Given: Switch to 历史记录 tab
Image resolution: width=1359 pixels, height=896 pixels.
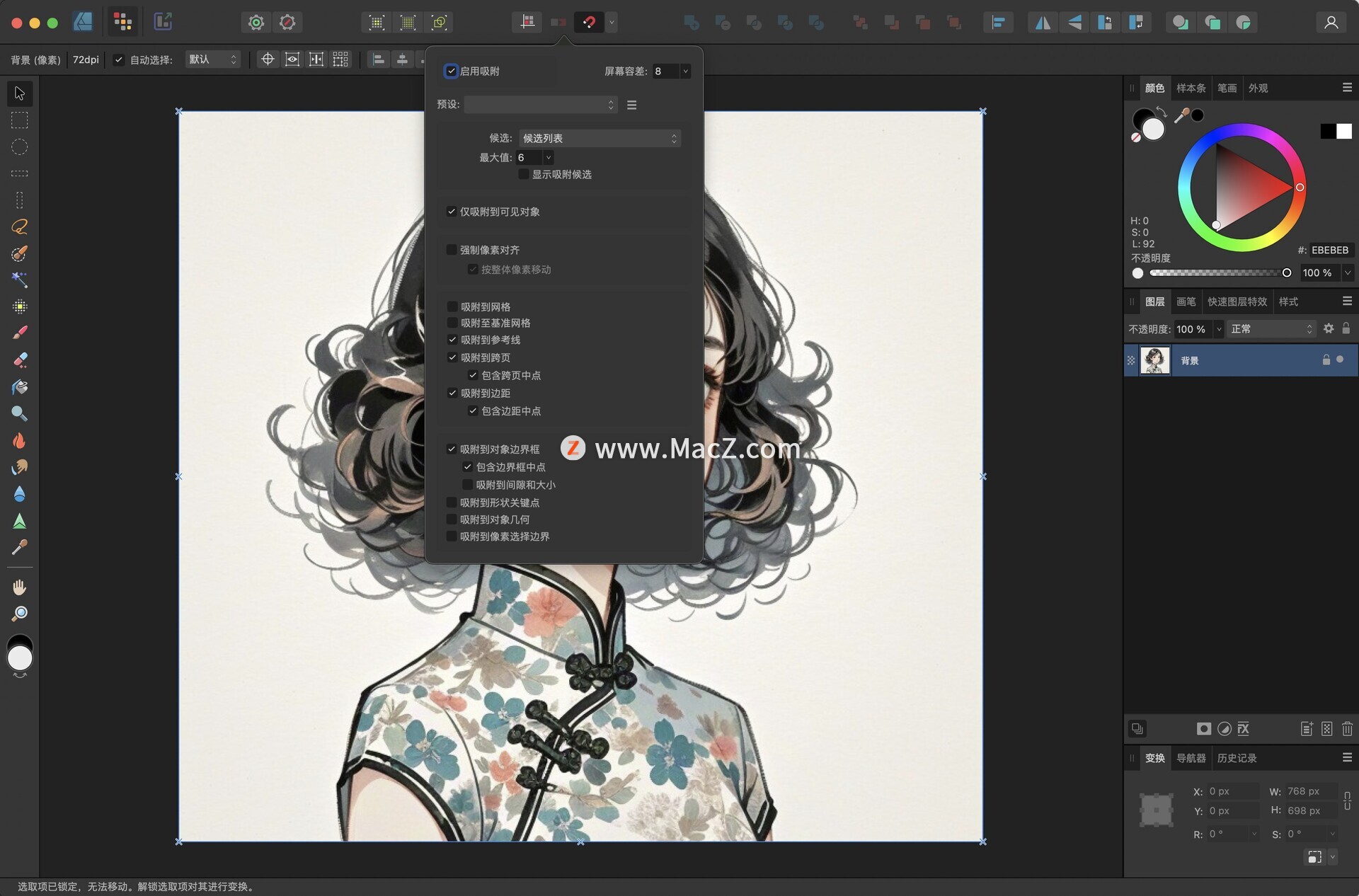Looking at the screenshot, I should (x=1237, y=758).
